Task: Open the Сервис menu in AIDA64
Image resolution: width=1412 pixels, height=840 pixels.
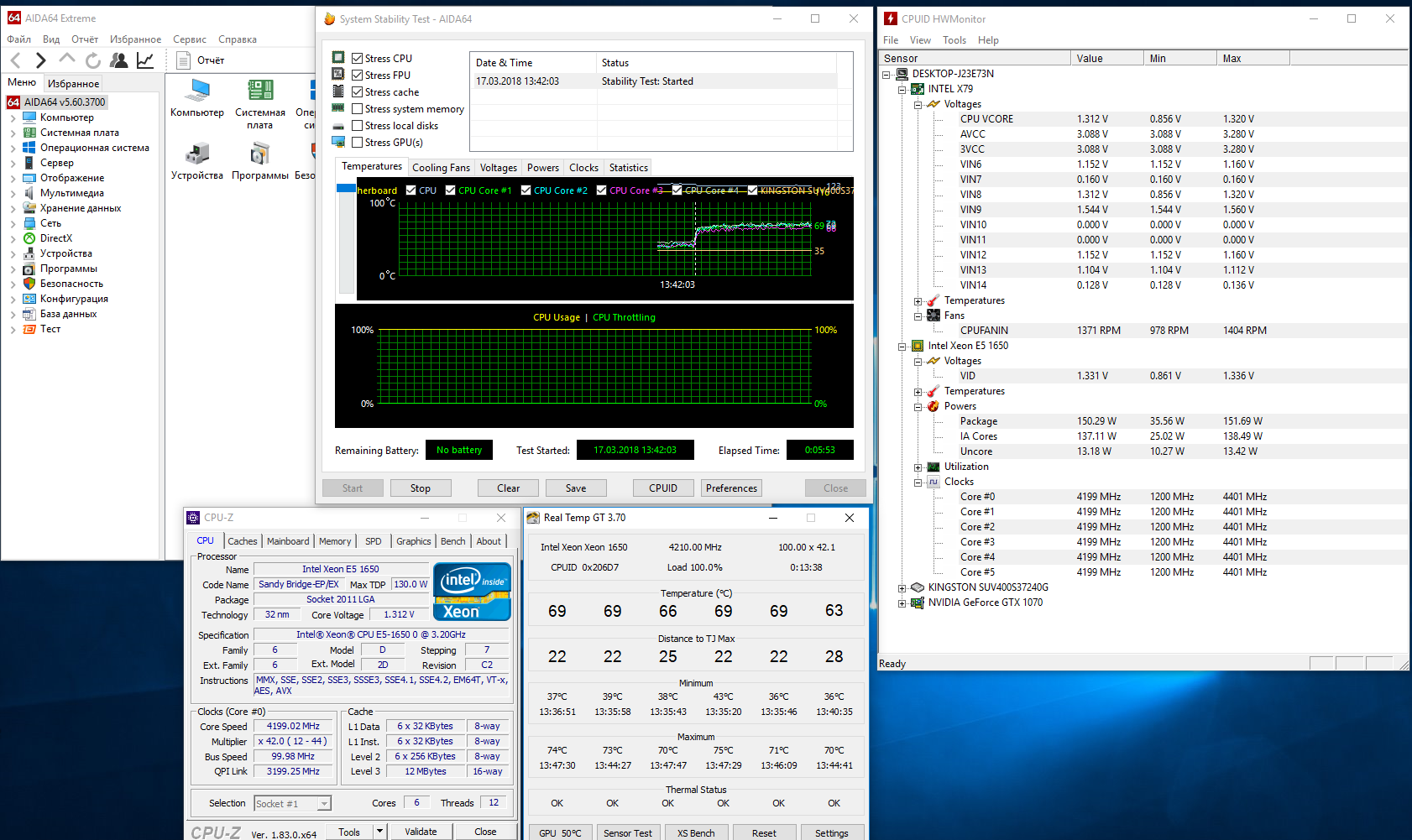Action: (x=190, y=39)
